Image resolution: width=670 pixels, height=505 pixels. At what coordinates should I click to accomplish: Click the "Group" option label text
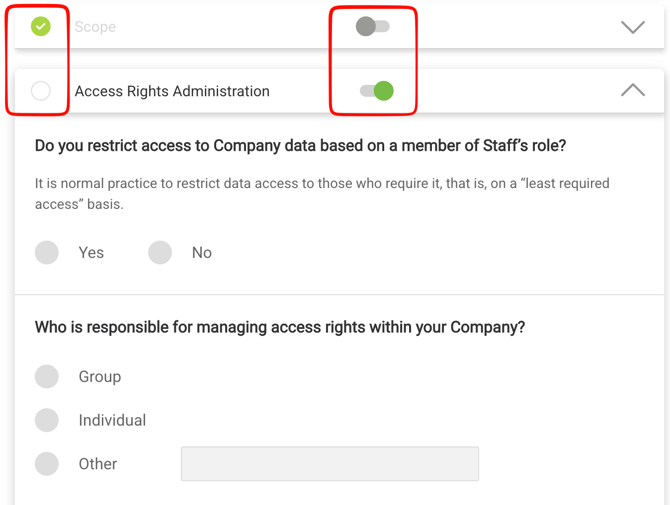pyautogui.click(x=100, y=377)
